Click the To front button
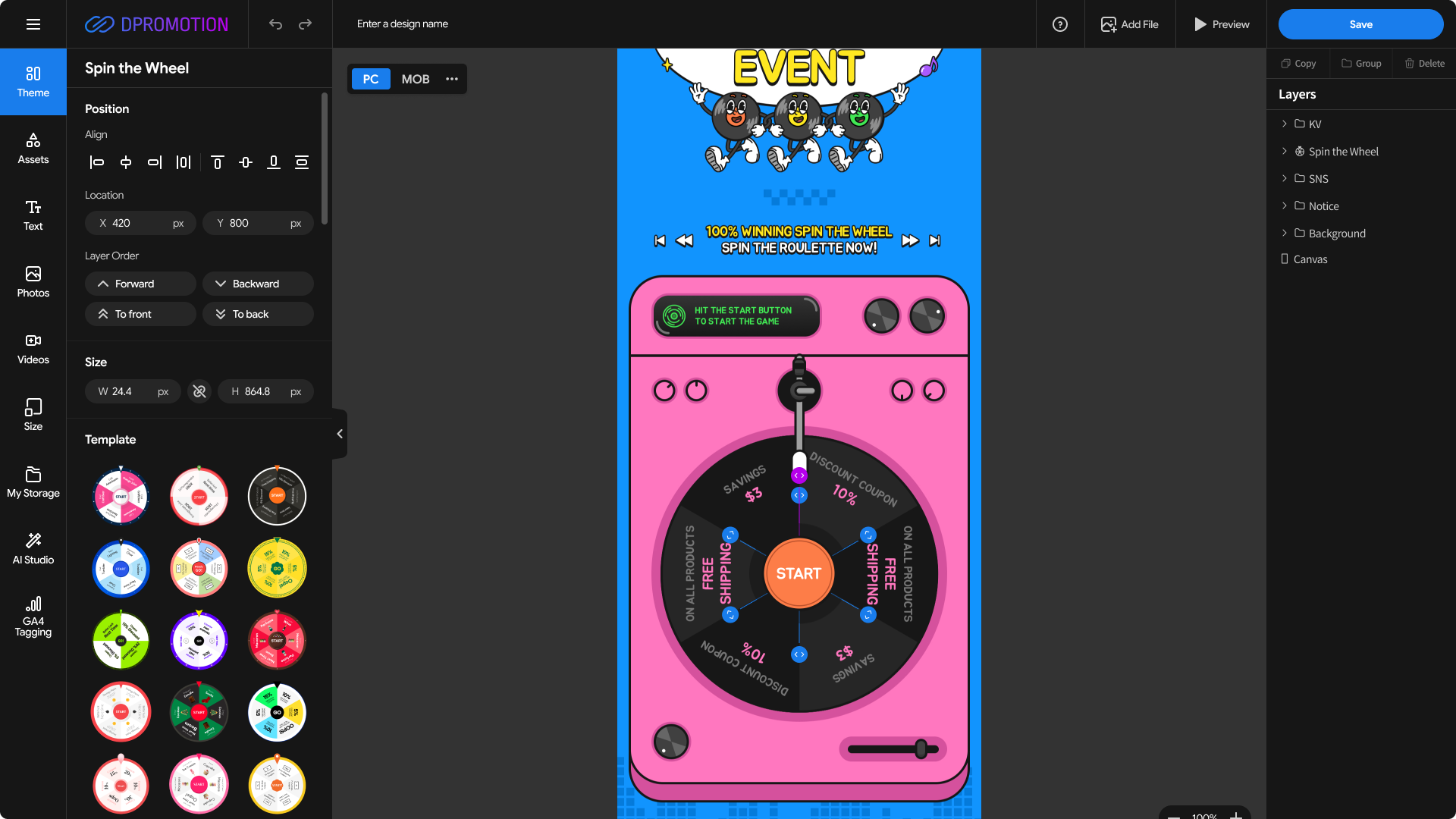1456x819 pixels. [140, 314]
